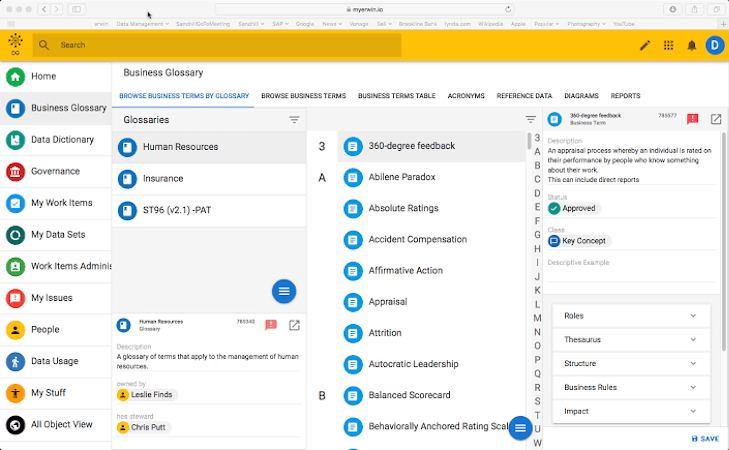Switch to Reports tab

click(625, 96)
